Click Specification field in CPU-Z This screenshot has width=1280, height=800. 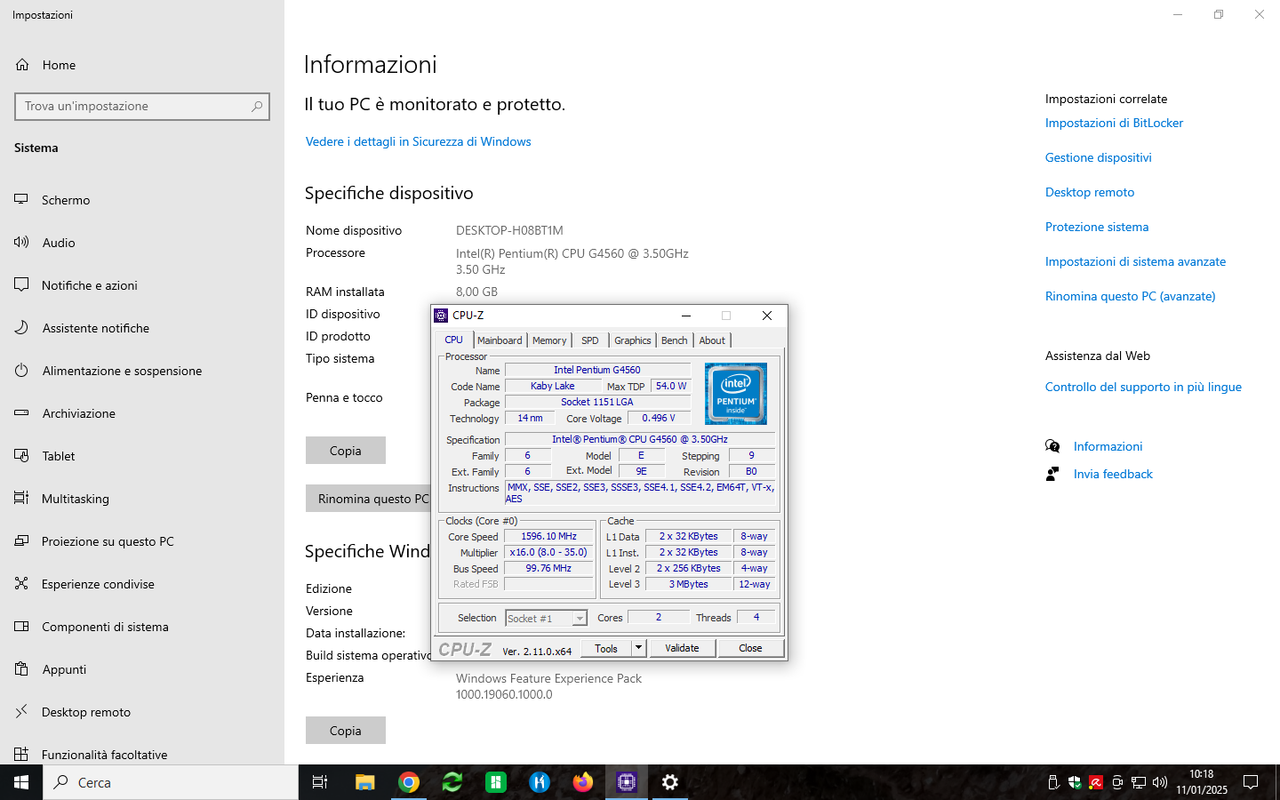639,439
